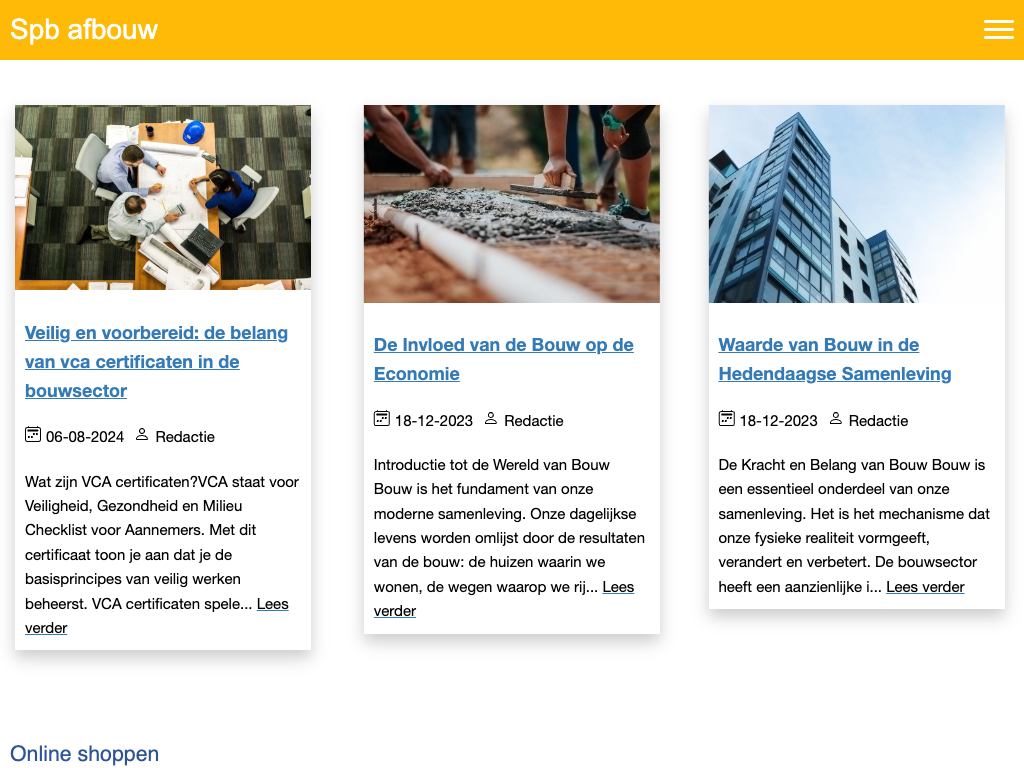Click 'Lees verder' in Invloed article card
Image resolution: width=1024 pixels, height=768 pixels.
pyautogui.click(x=617, y=587)
